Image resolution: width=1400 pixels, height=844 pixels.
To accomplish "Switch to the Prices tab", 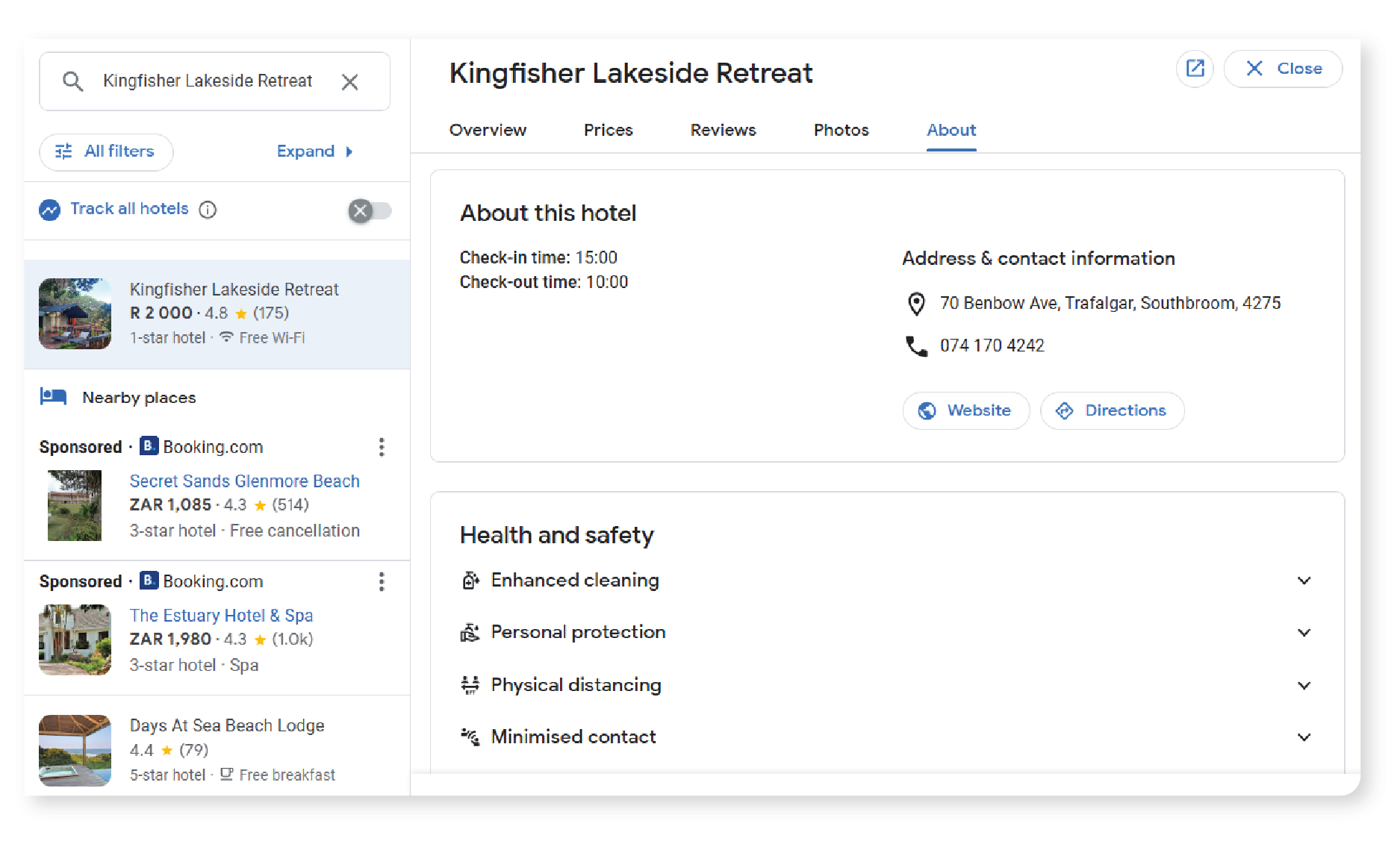I will pyautogui.click(x=608, y=130).
